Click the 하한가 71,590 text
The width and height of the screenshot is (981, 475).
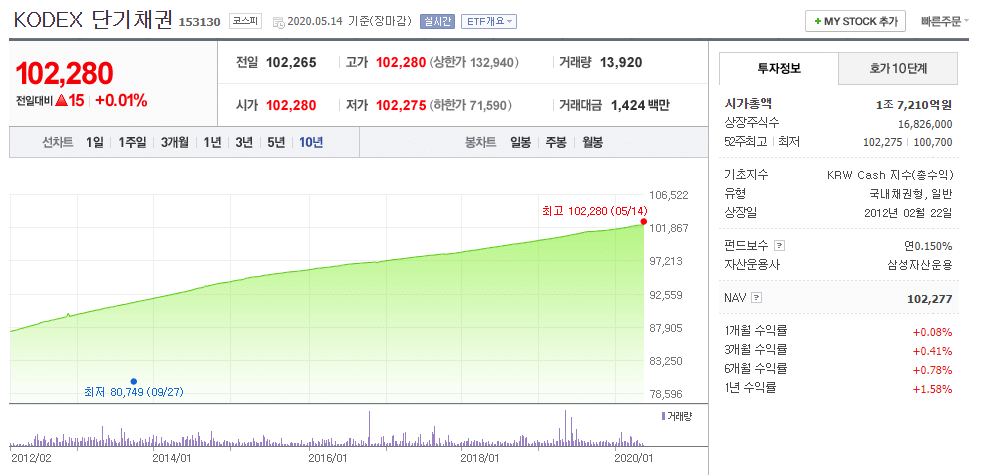coord(470,105)
